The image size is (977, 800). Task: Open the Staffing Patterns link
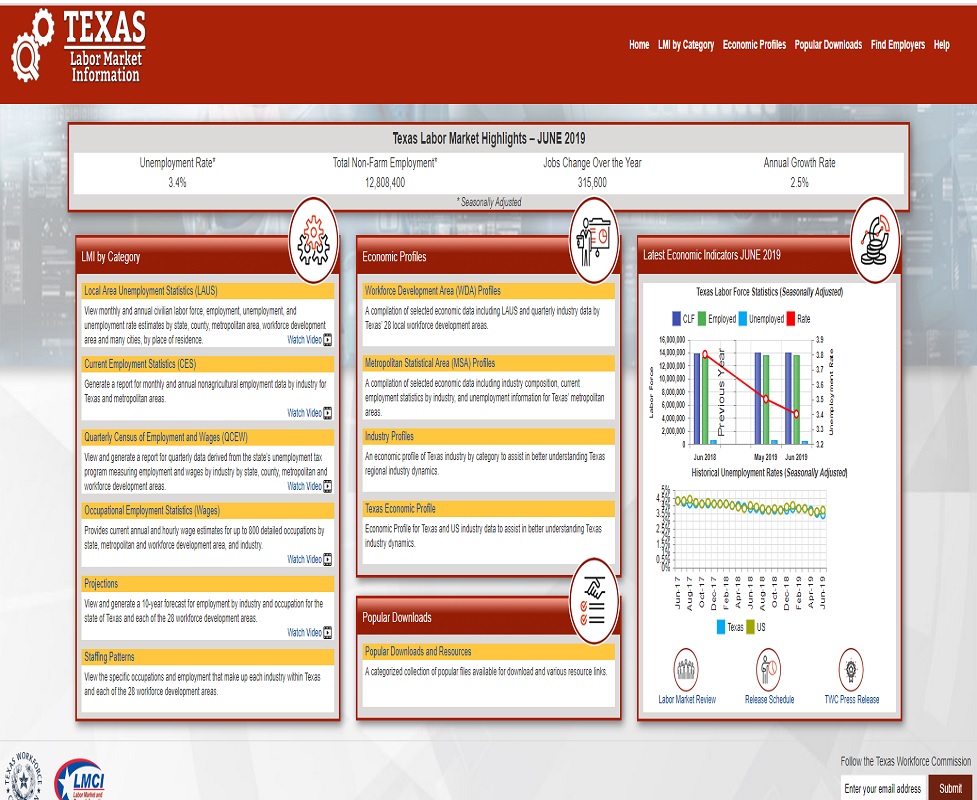[109, 657]
